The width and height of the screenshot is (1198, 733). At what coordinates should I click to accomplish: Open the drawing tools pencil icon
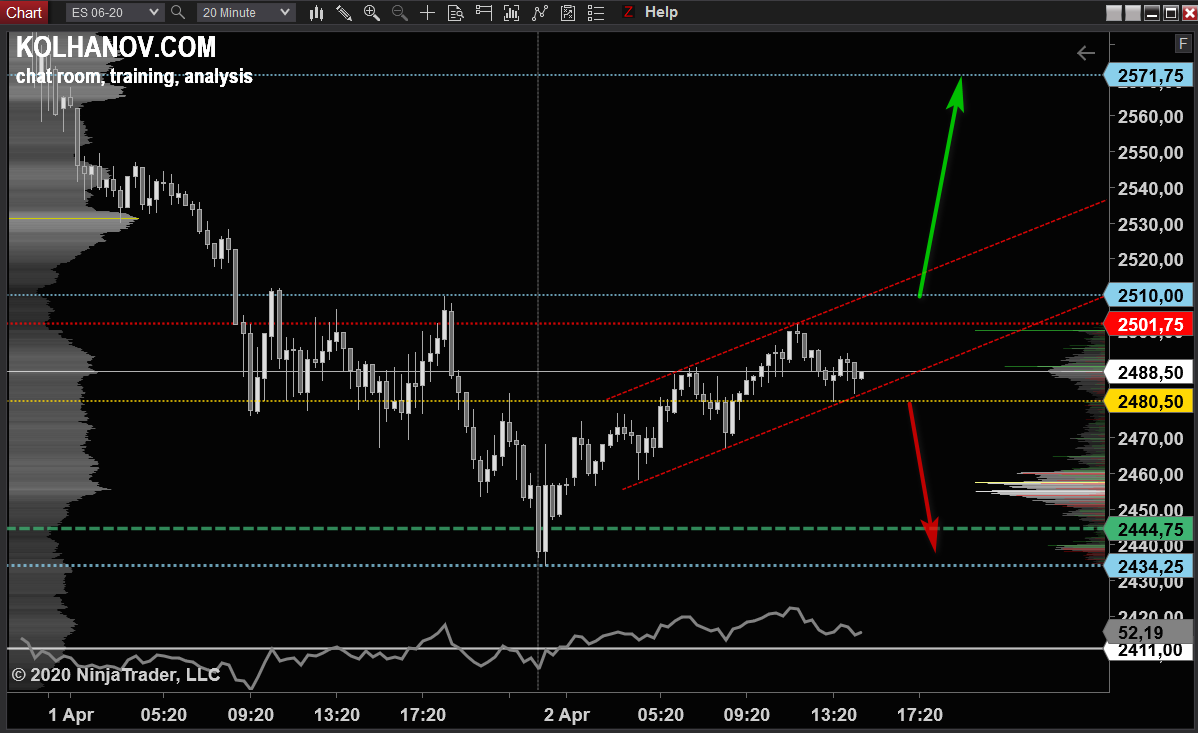click(x=344, y=13)
